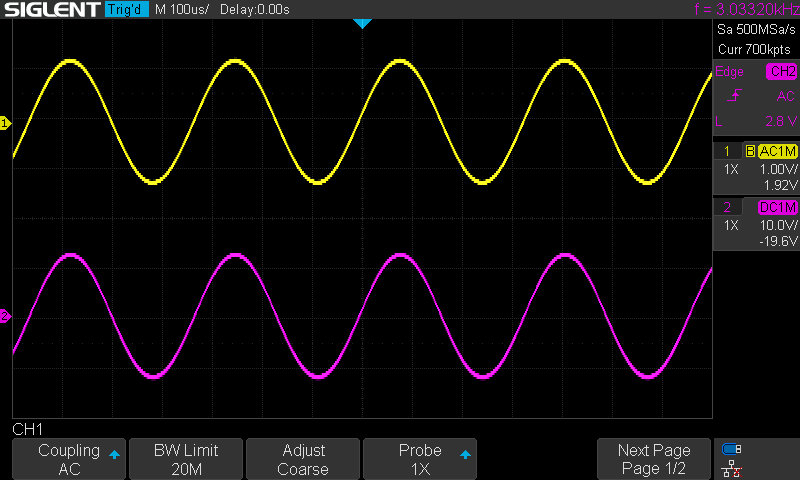
Task: Click channel 1 offset 1.92V
Action: [x=781, y=185]
